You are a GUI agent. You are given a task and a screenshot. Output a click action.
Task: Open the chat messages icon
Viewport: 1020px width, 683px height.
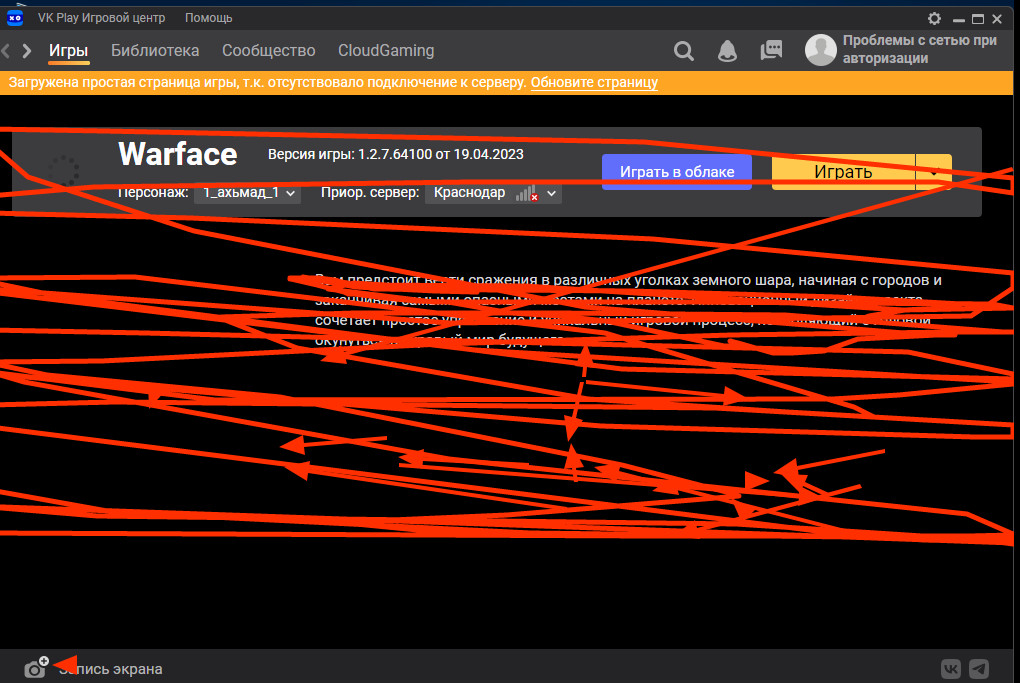(771, 51)
